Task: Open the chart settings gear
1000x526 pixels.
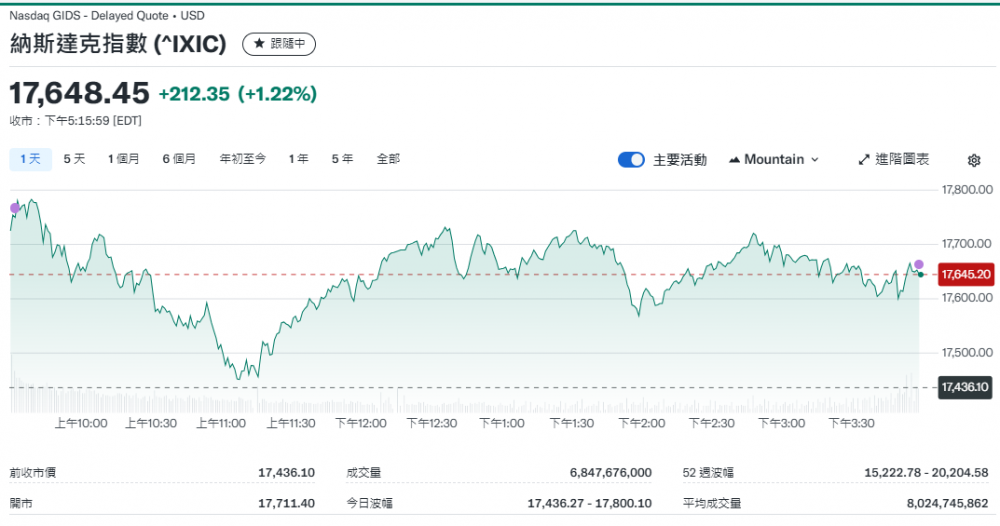Action: 974,160
